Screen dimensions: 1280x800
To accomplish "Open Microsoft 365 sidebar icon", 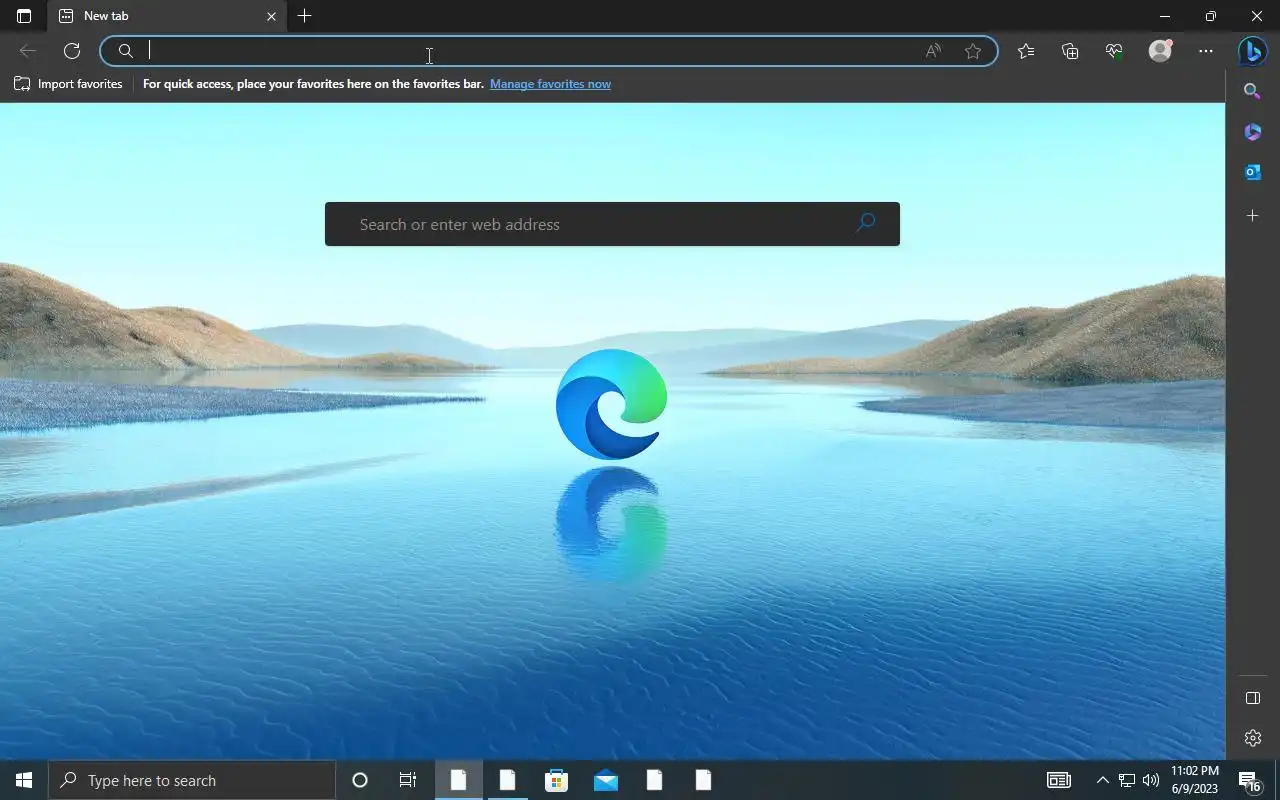I will (1252, 132).
